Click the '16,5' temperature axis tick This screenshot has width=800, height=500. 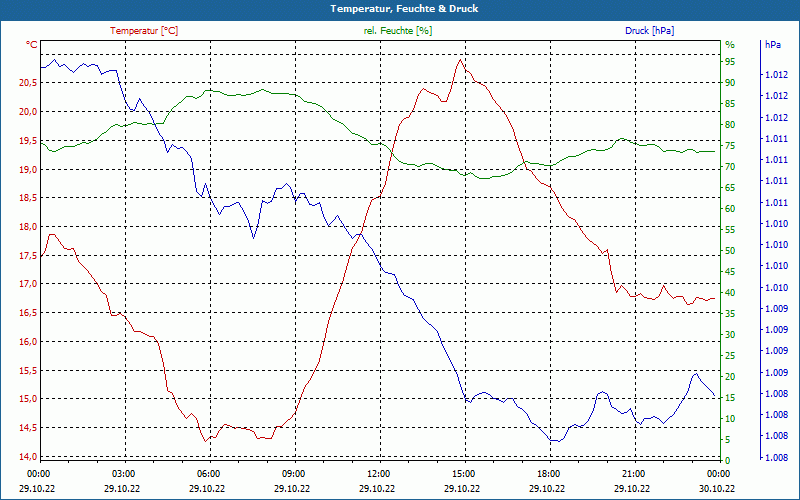click(x=28, y=313)
